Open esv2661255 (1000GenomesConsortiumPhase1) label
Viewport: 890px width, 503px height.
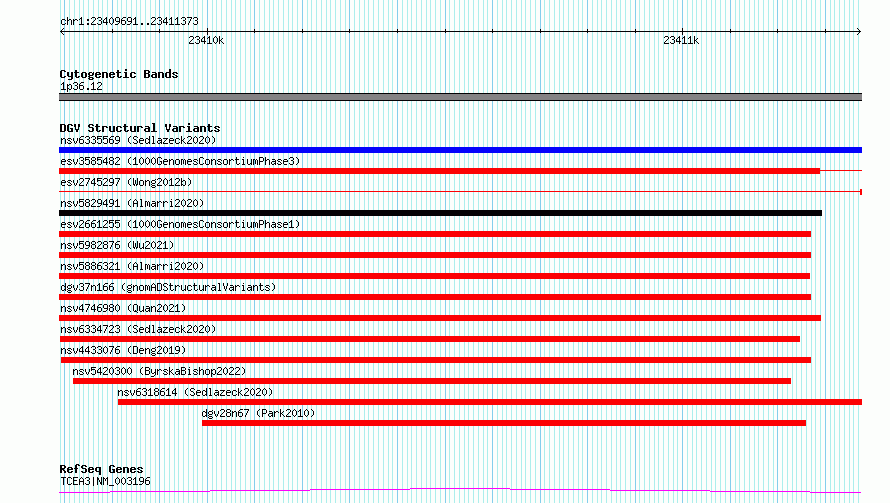[x=180, y=224]
